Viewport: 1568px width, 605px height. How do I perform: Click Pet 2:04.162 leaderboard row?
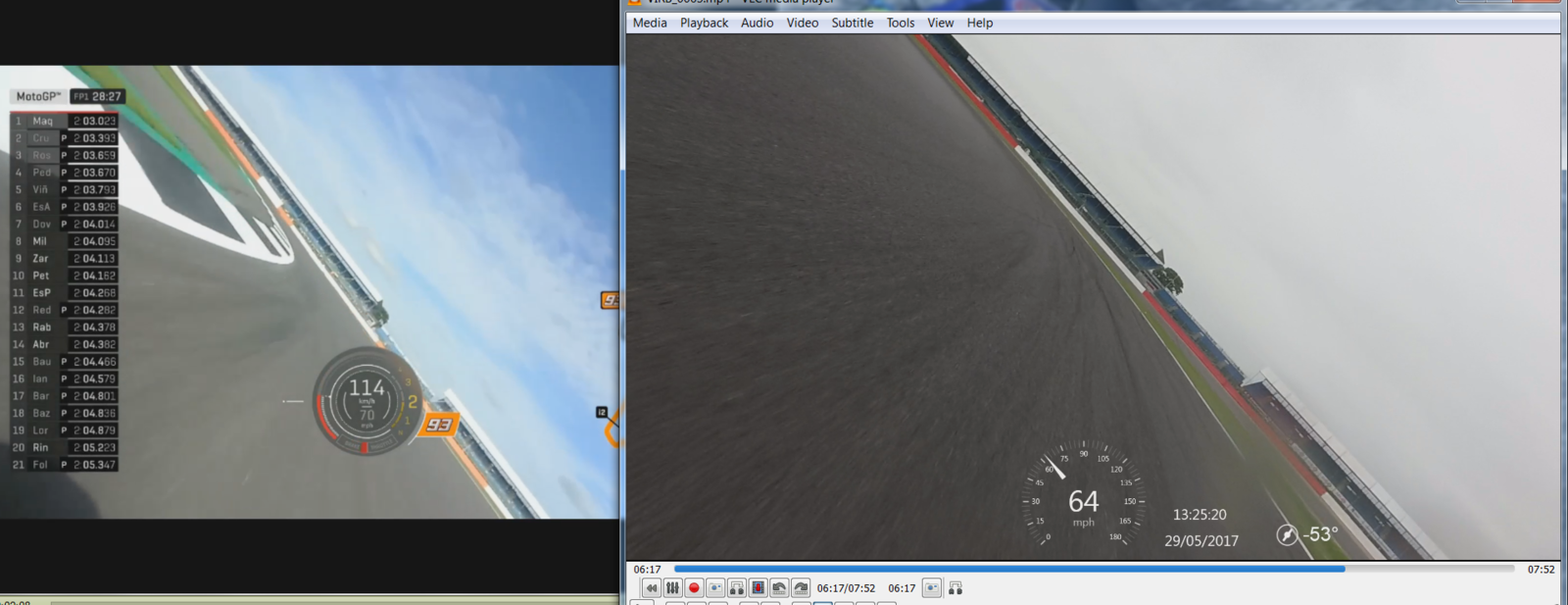pyautogui.click(x=65, y=276)
